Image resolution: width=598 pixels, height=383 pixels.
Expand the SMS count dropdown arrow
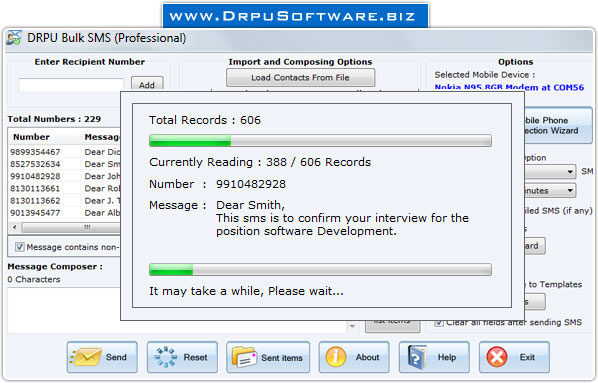[570, 172]
